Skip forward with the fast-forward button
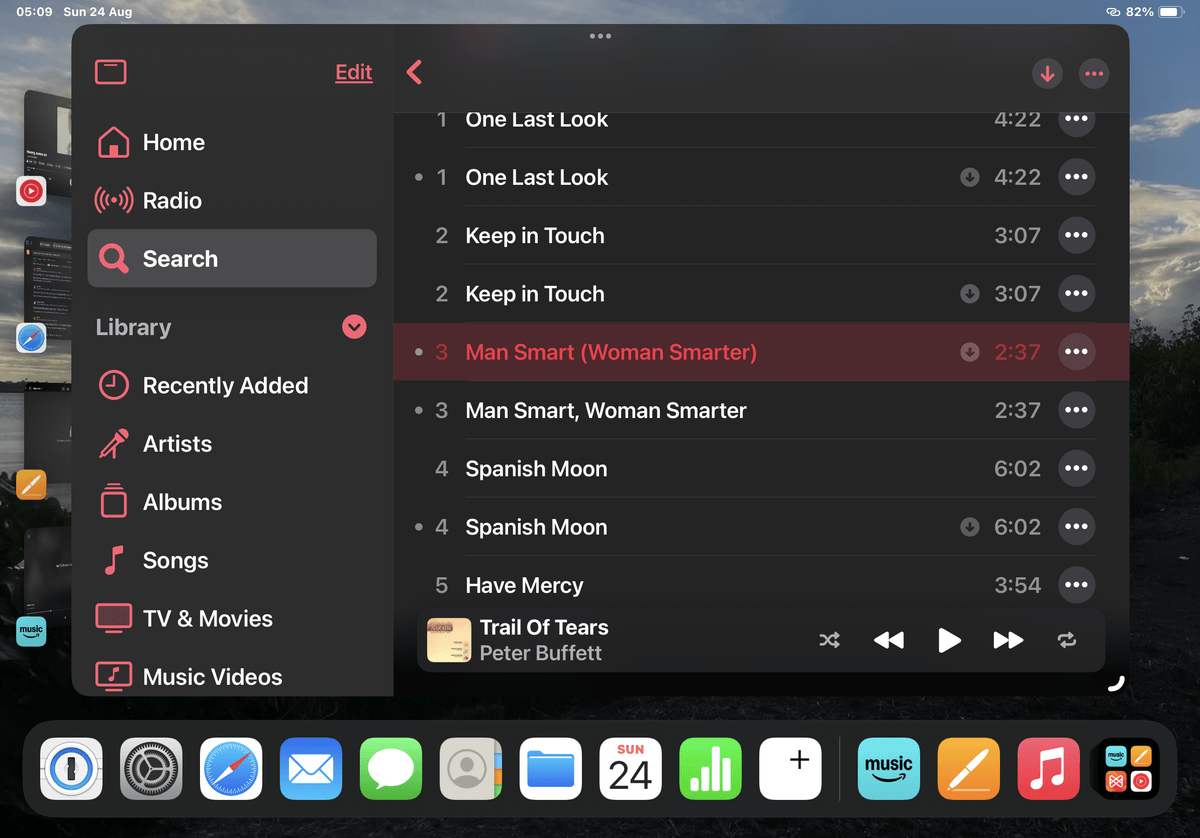1200x838 pixels. (1008, 640)
